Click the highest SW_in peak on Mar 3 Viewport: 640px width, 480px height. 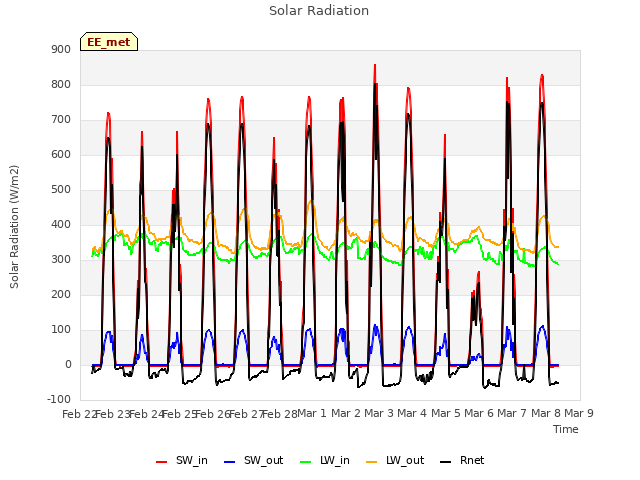[x=375, y=65]
